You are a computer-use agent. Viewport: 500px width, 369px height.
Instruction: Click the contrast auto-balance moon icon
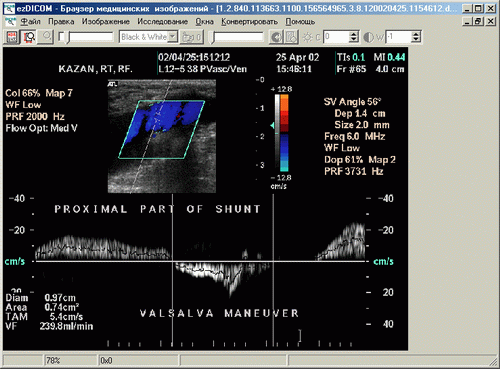pyautogui.click(x=276, y=37)
